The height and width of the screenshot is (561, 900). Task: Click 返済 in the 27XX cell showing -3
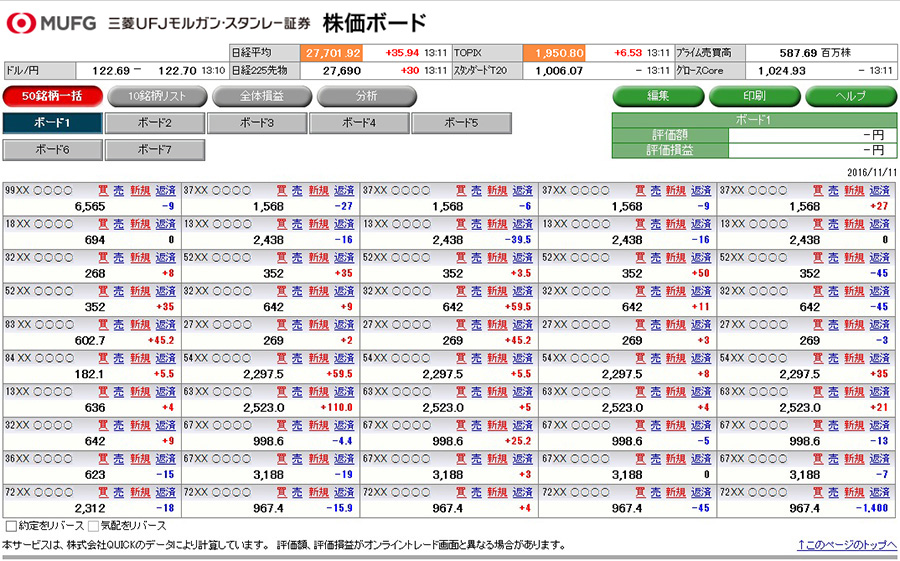click(879, 324)
